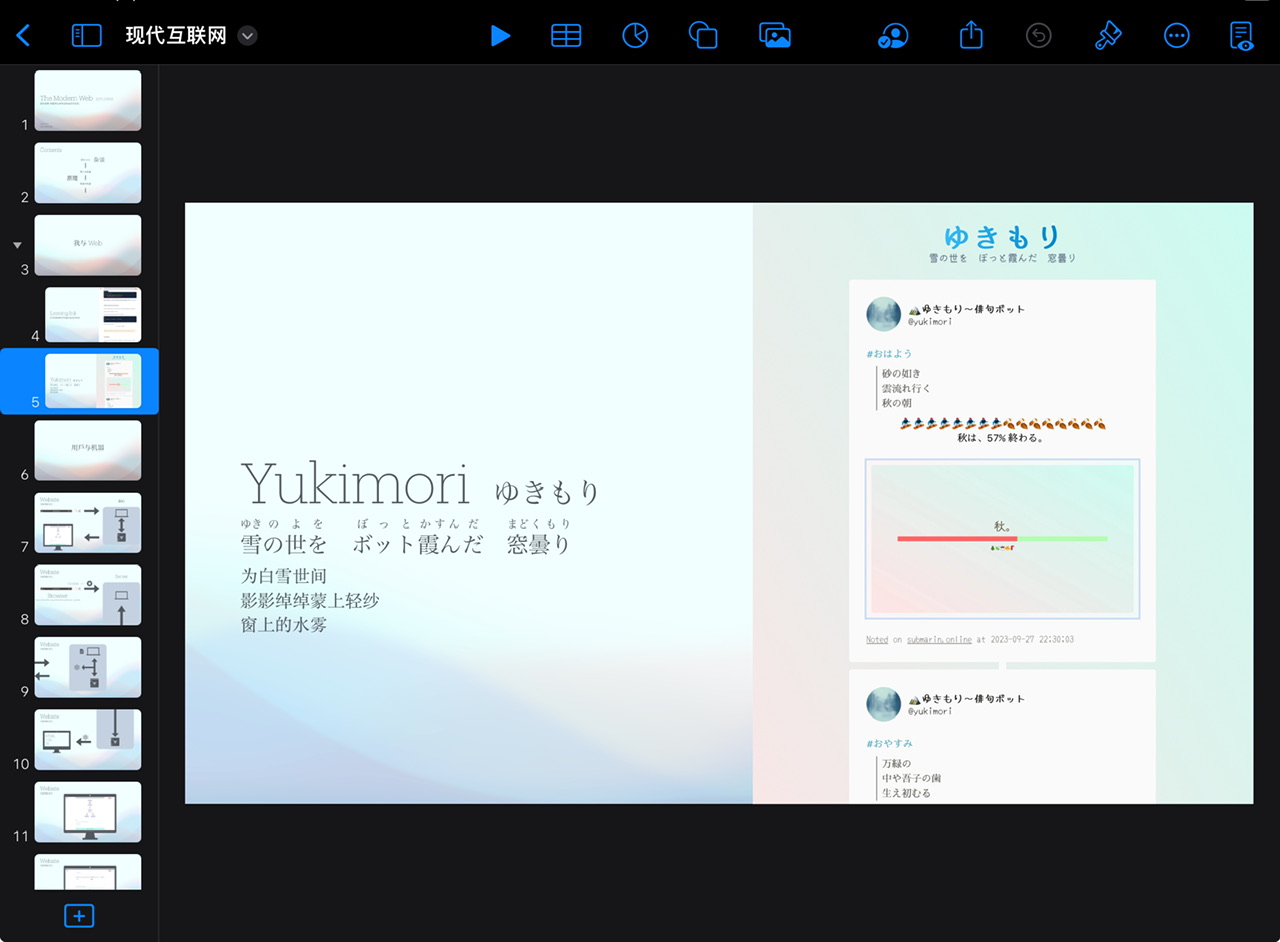Image resolution: width=1280 pixels, height=942 pixels.
Task: Insert a shape
Action: click(703, 36)
